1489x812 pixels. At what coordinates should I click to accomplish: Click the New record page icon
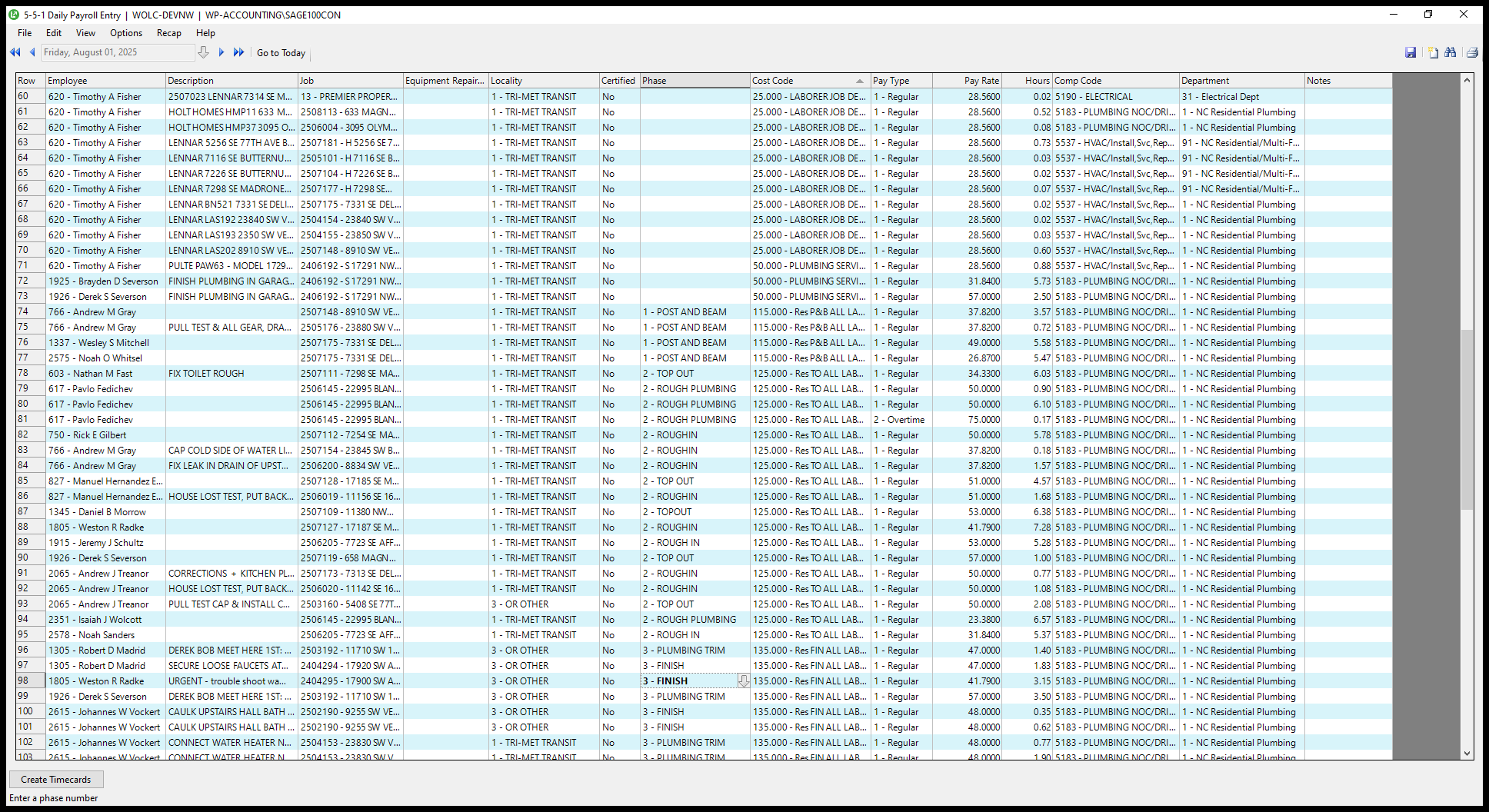click(1433, 52)
